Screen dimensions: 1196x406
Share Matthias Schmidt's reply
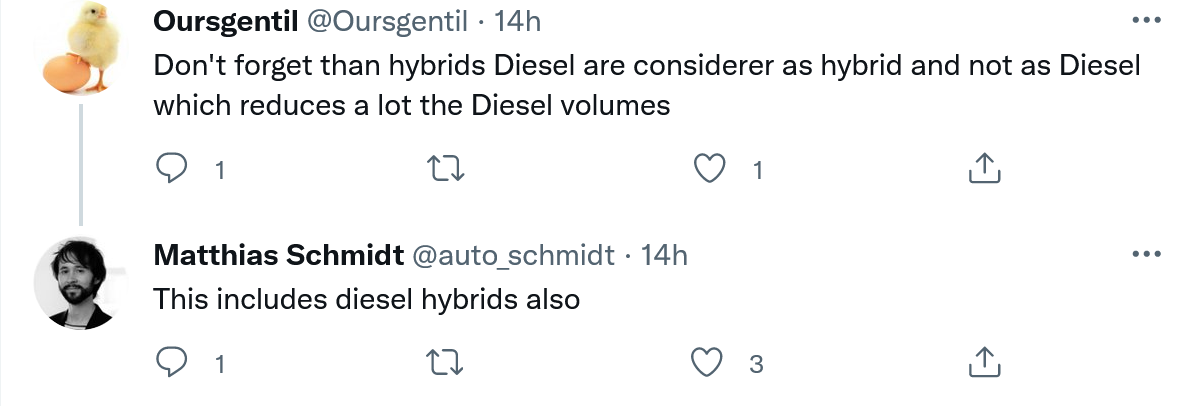(985, 361)
